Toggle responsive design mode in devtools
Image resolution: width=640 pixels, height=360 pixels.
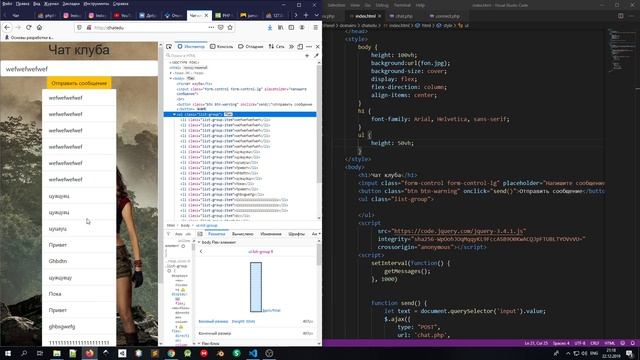[300, 47]
